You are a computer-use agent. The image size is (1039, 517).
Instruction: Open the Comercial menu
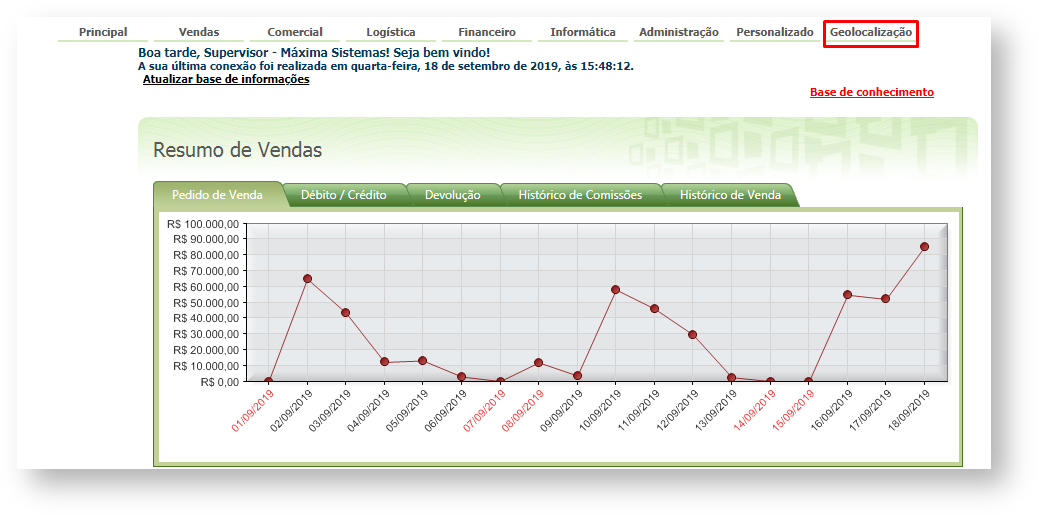click(x=295, y=33)
